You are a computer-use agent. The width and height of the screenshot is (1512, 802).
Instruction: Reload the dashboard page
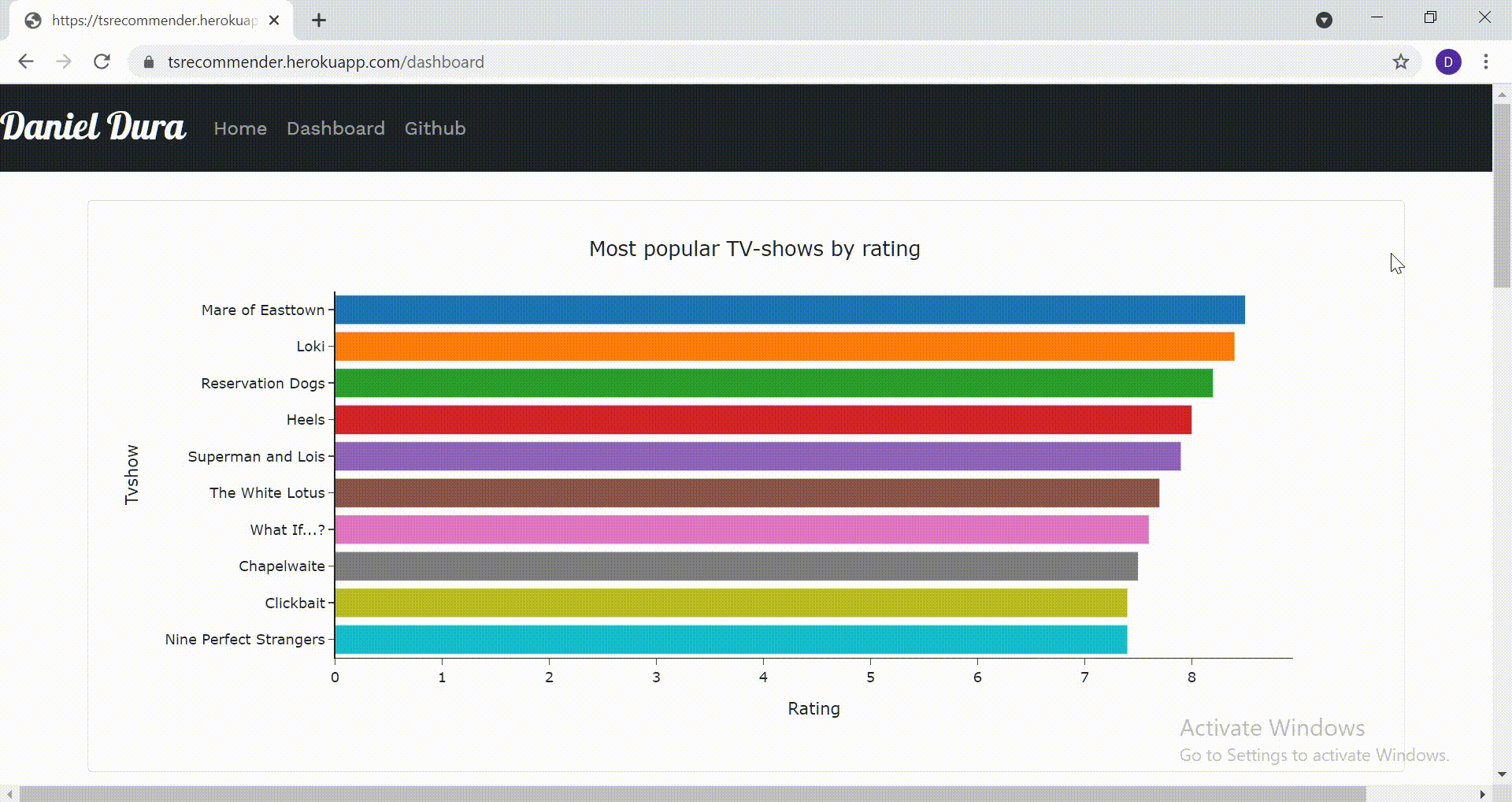[x=102, y=61]
